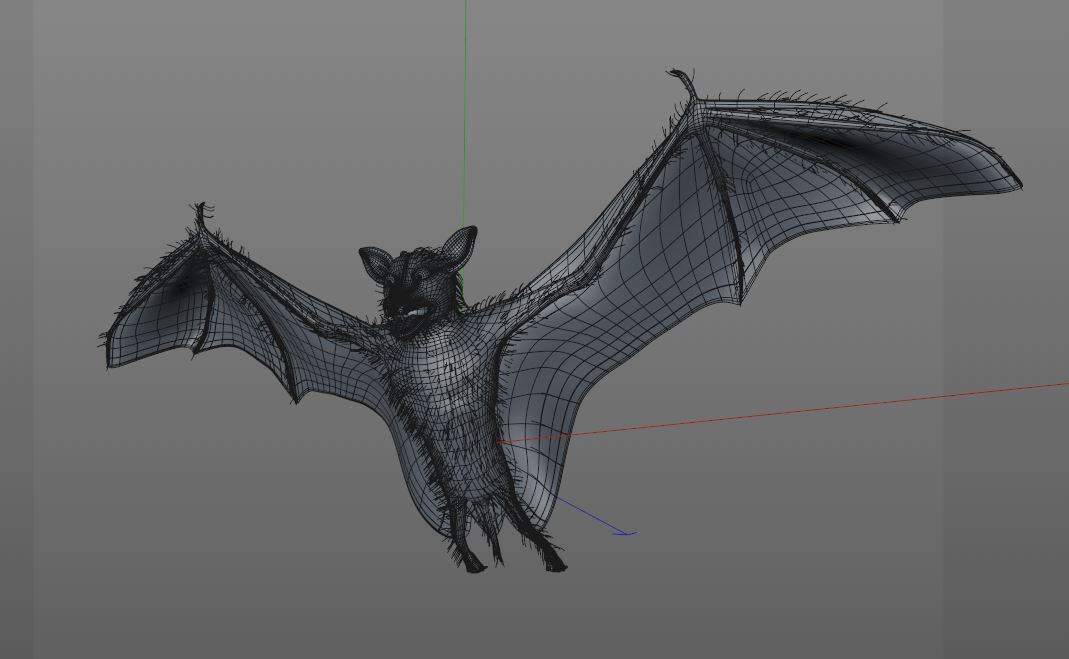This screenshot has height=659, width=1069.
Task: Click the bat's smooth upright ear
Action: (459, 246)
